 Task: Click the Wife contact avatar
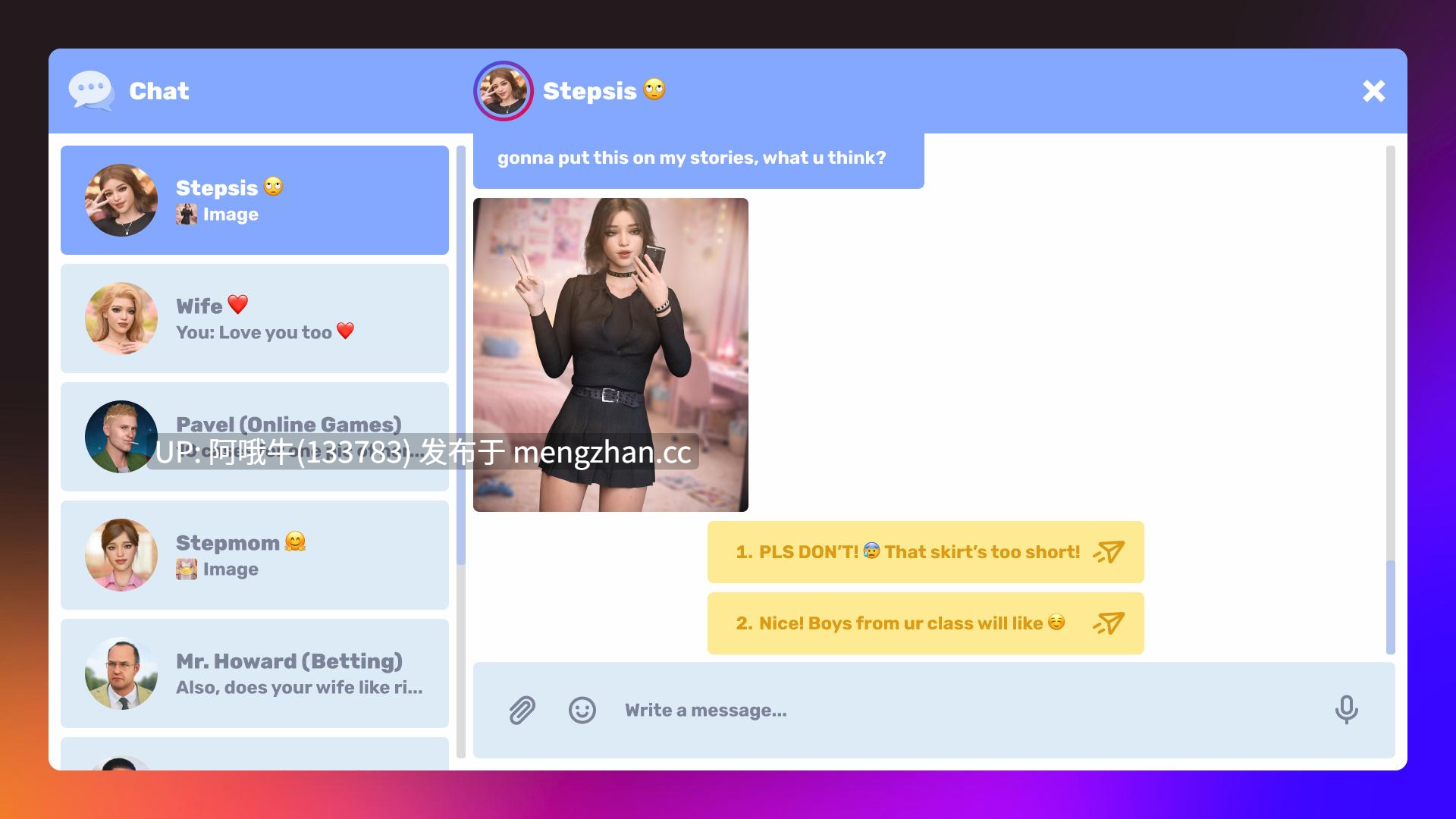121,318
